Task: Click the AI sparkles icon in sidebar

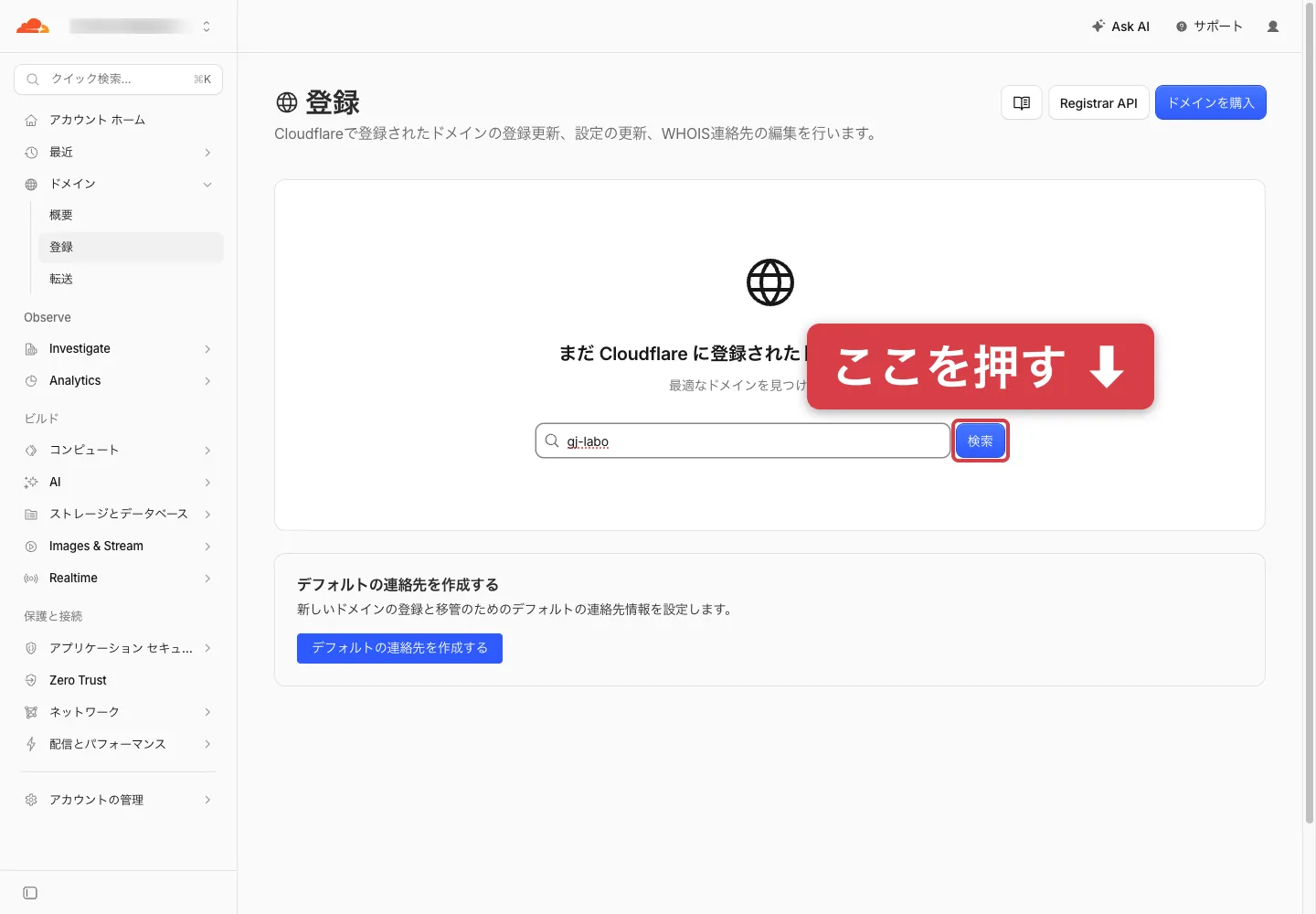Action: click(x=31, y=483)
